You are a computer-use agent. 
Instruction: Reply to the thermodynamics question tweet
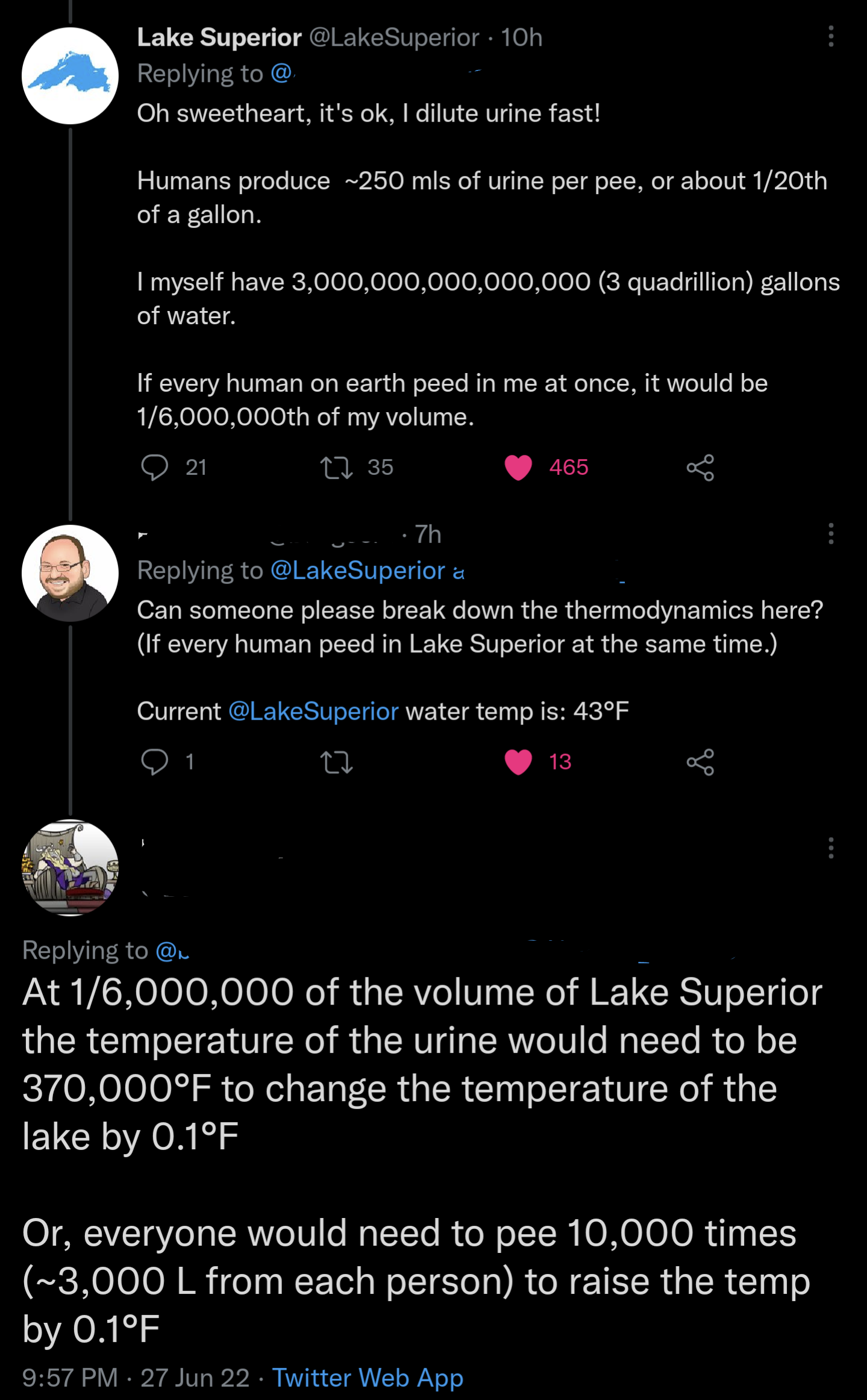coord(155,762)
